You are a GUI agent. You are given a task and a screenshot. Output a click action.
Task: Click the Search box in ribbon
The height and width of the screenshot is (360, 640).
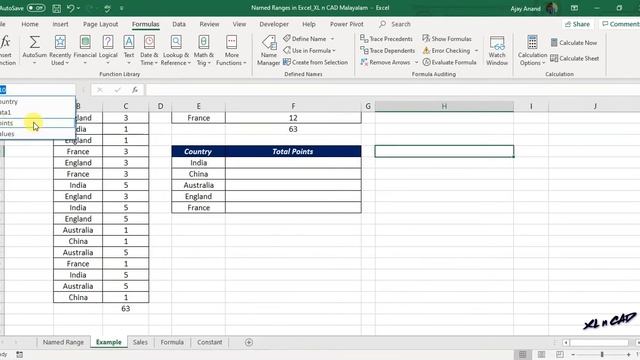pos(395,24)
